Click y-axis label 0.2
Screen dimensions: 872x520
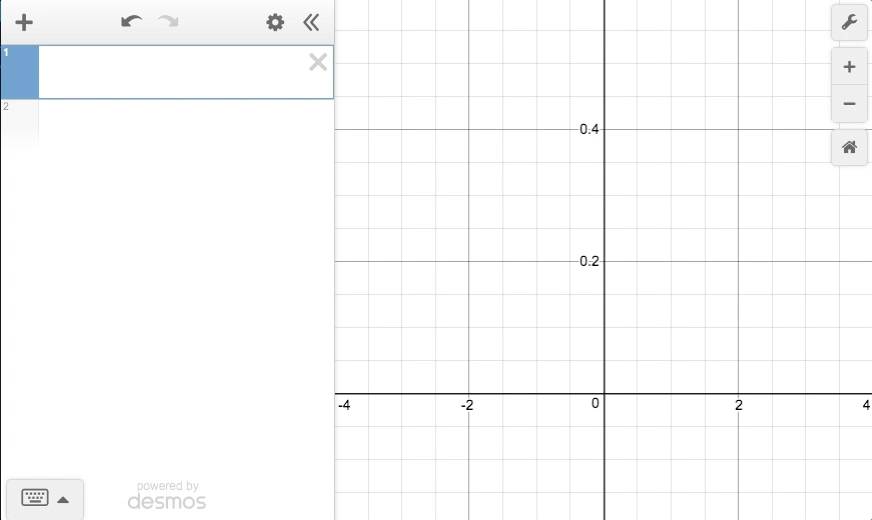click(589, 261)
